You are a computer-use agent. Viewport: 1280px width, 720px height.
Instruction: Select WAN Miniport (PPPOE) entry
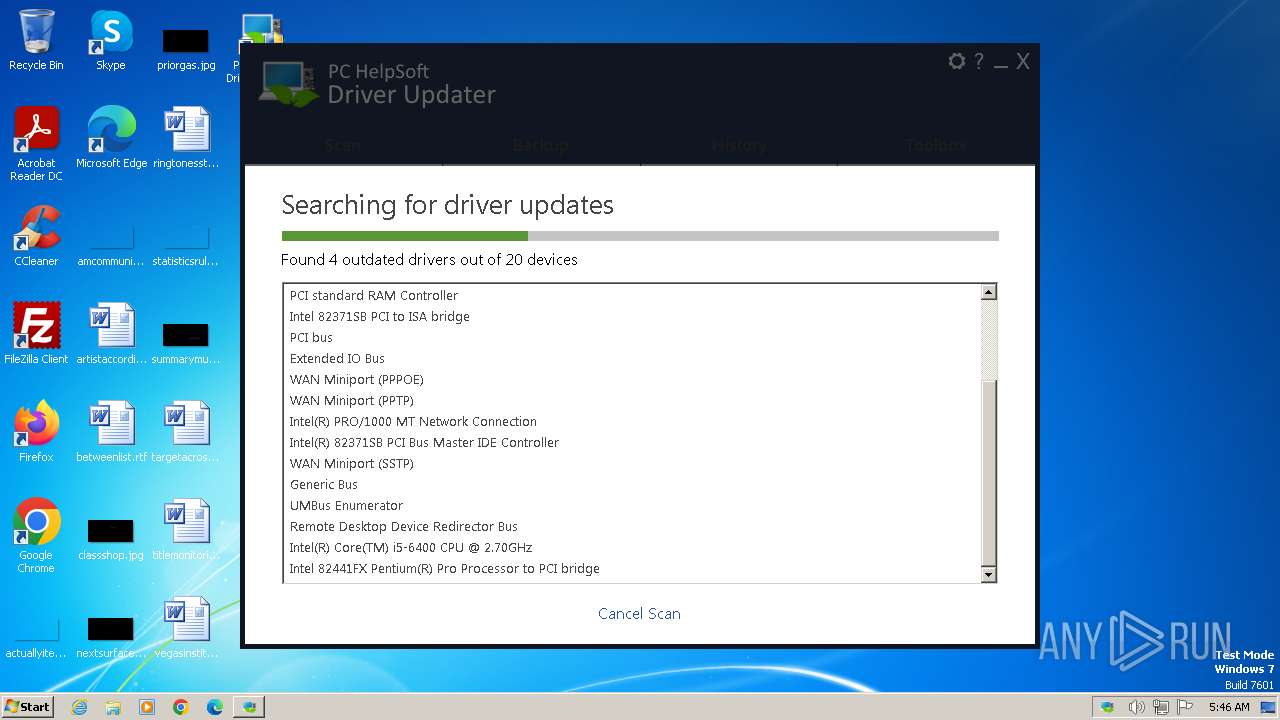(x=632, y=380)
